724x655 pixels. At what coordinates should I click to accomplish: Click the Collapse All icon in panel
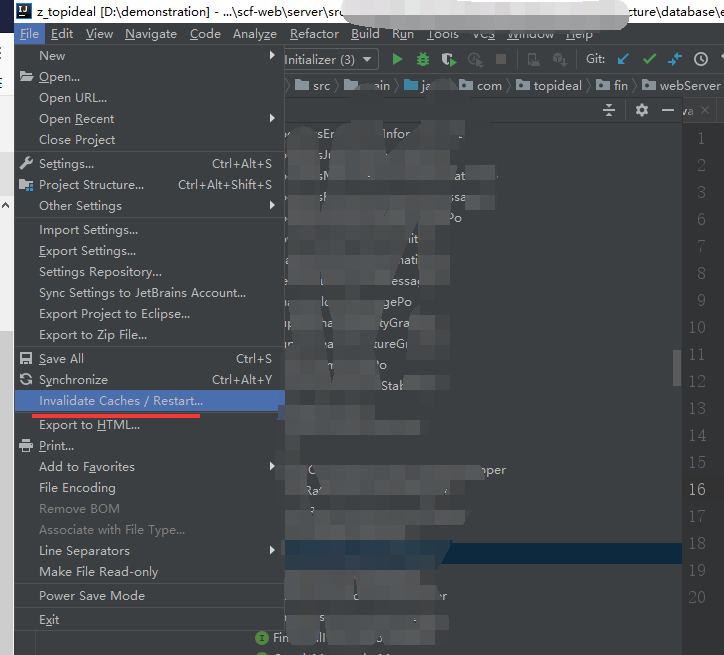[x=609, y=110]
